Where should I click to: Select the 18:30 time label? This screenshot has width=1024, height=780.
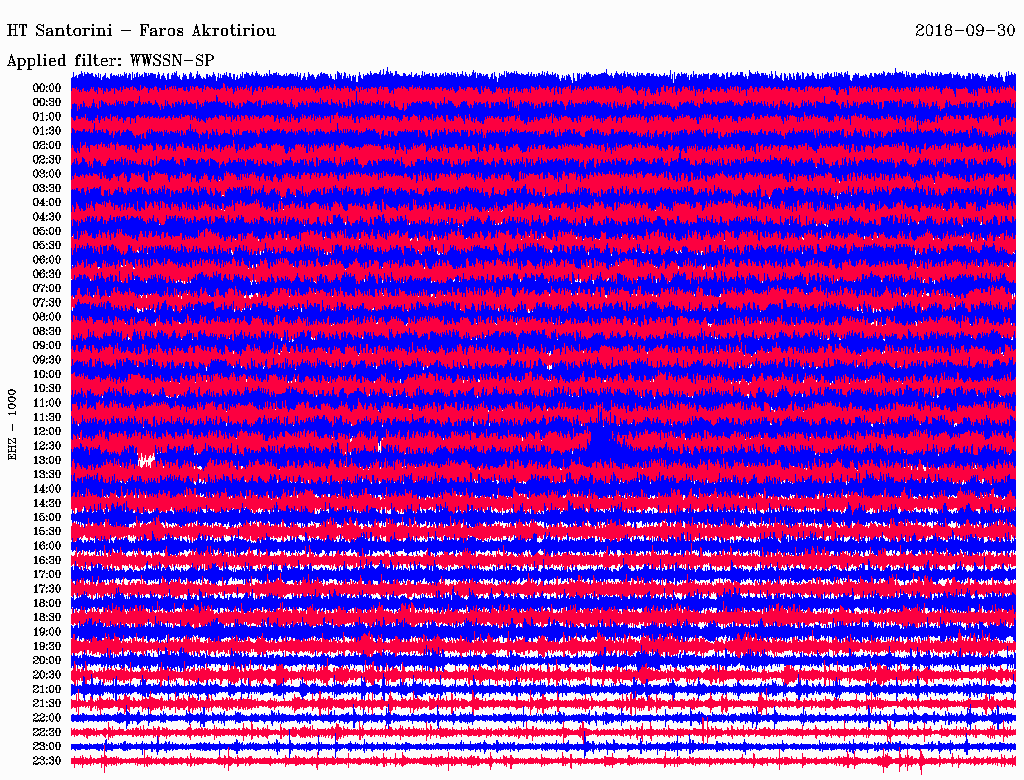[47, 617]
